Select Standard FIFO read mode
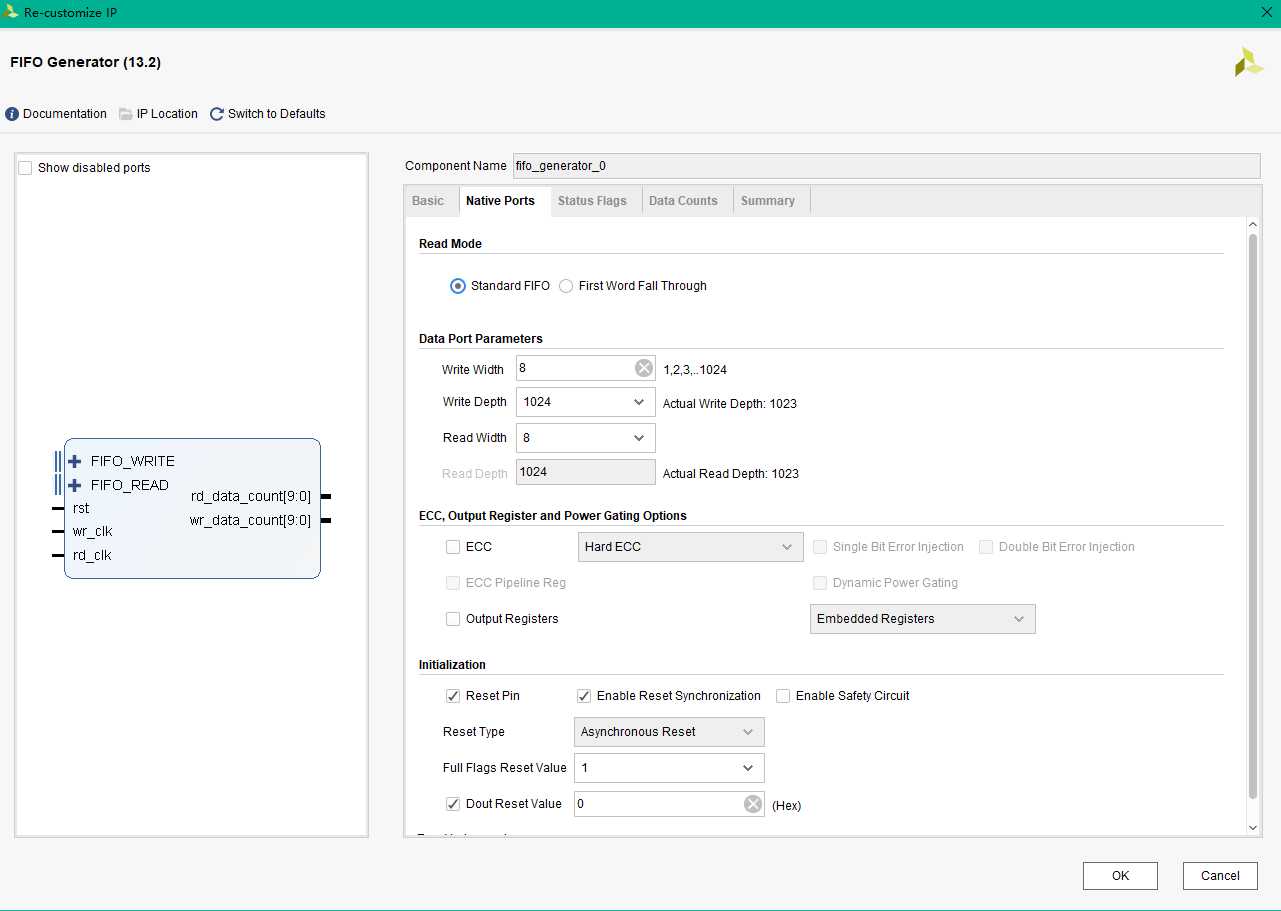Viewport: 1281px width, 911px height. click(458, 286)
